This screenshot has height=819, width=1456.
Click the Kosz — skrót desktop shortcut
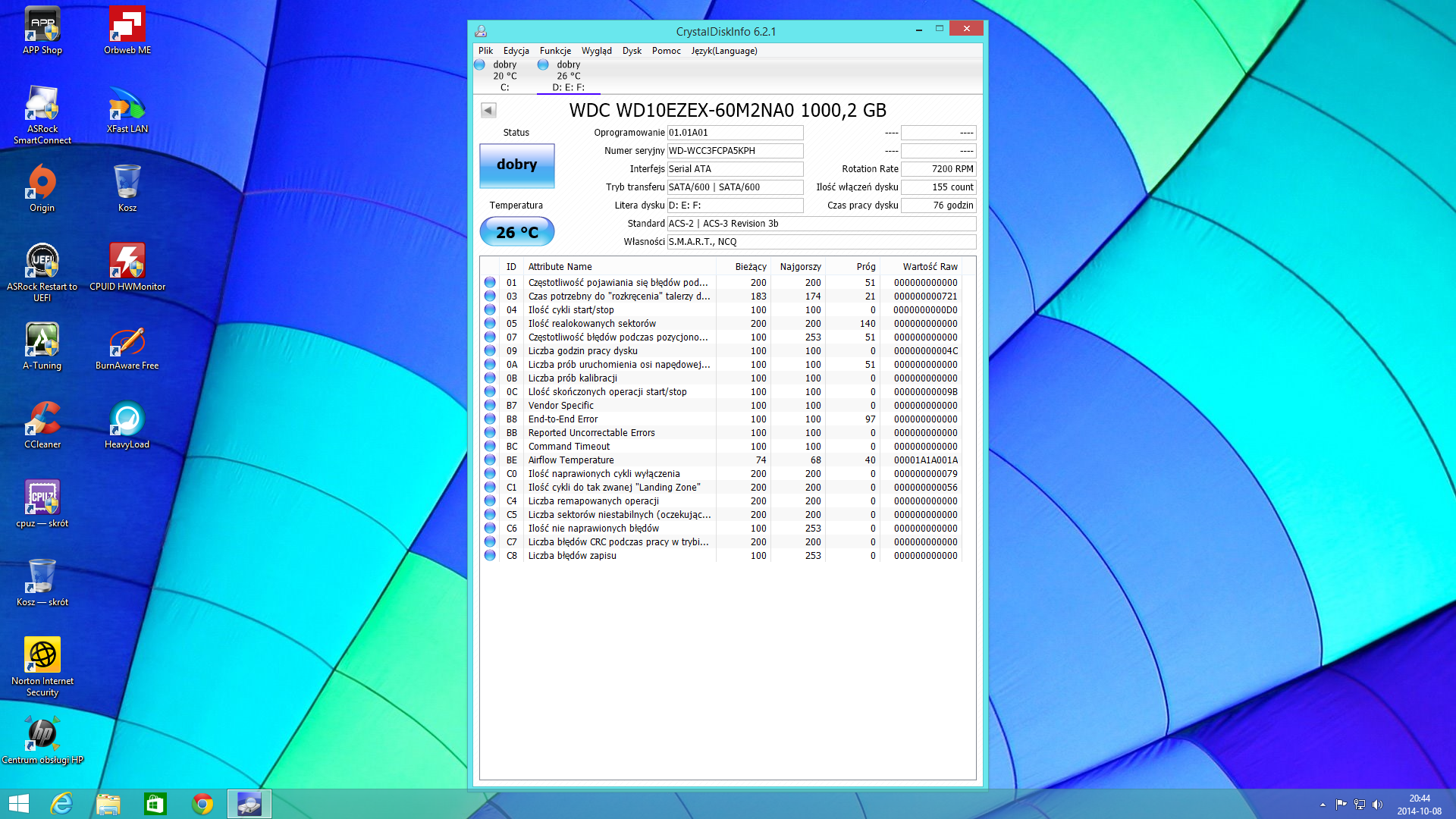[42, 582]
